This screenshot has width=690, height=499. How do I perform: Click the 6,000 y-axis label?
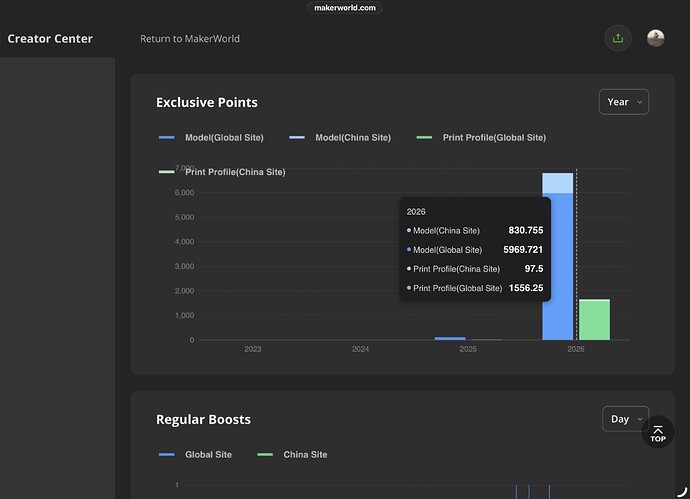184,193
